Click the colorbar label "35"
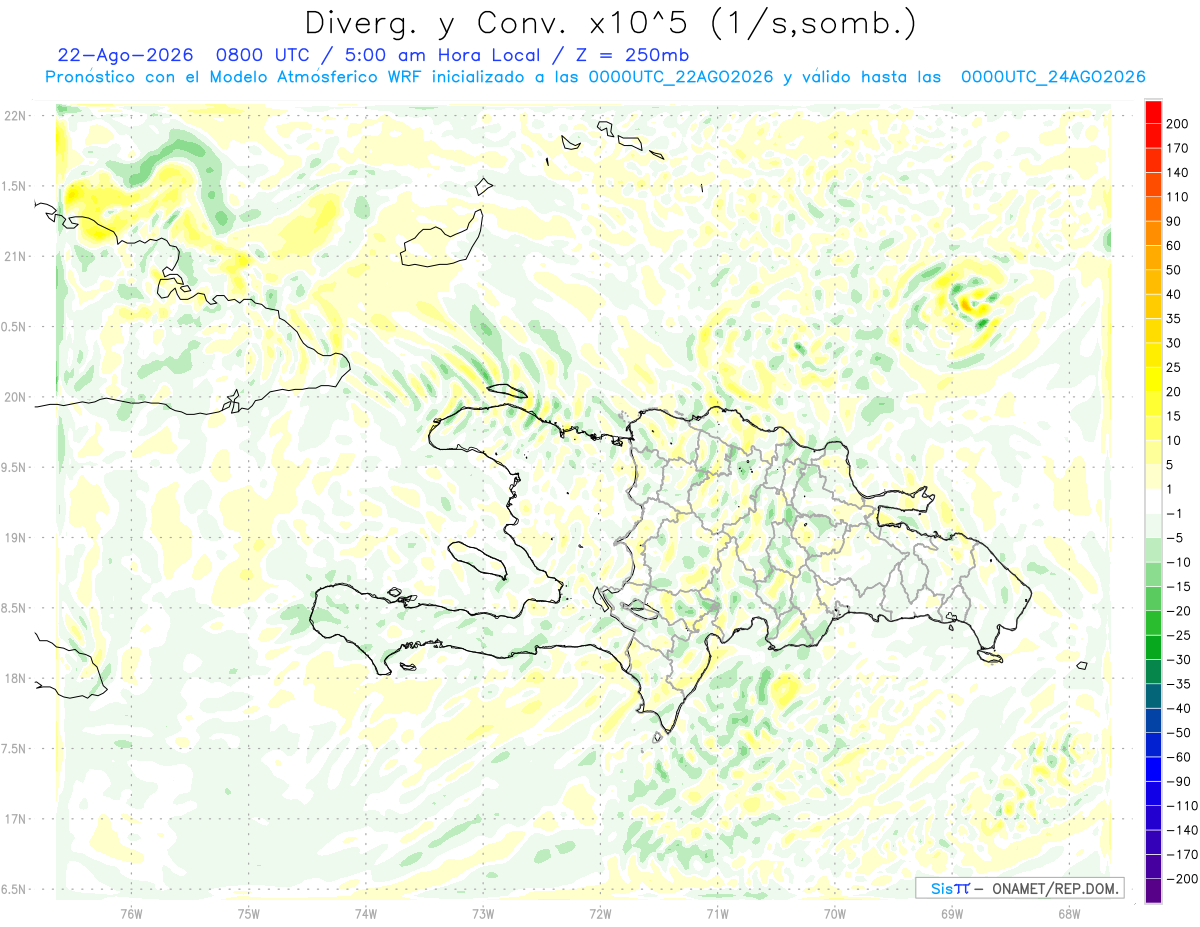This screenshot has height=927, width=1200. (1173, 319)
